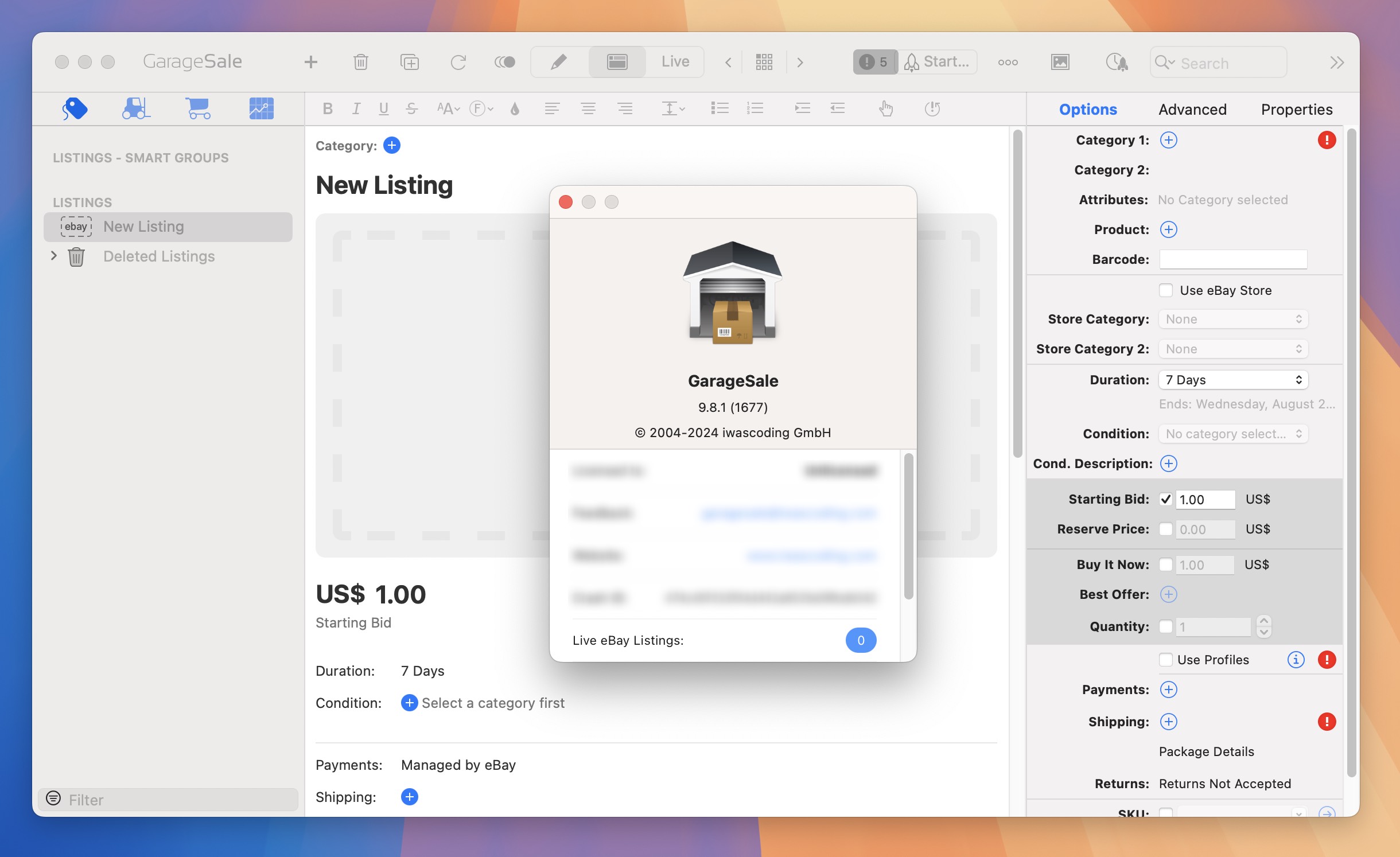
Task: Pick text color with droplet icon
Action: pyautogui.click(x=515, y=108)
